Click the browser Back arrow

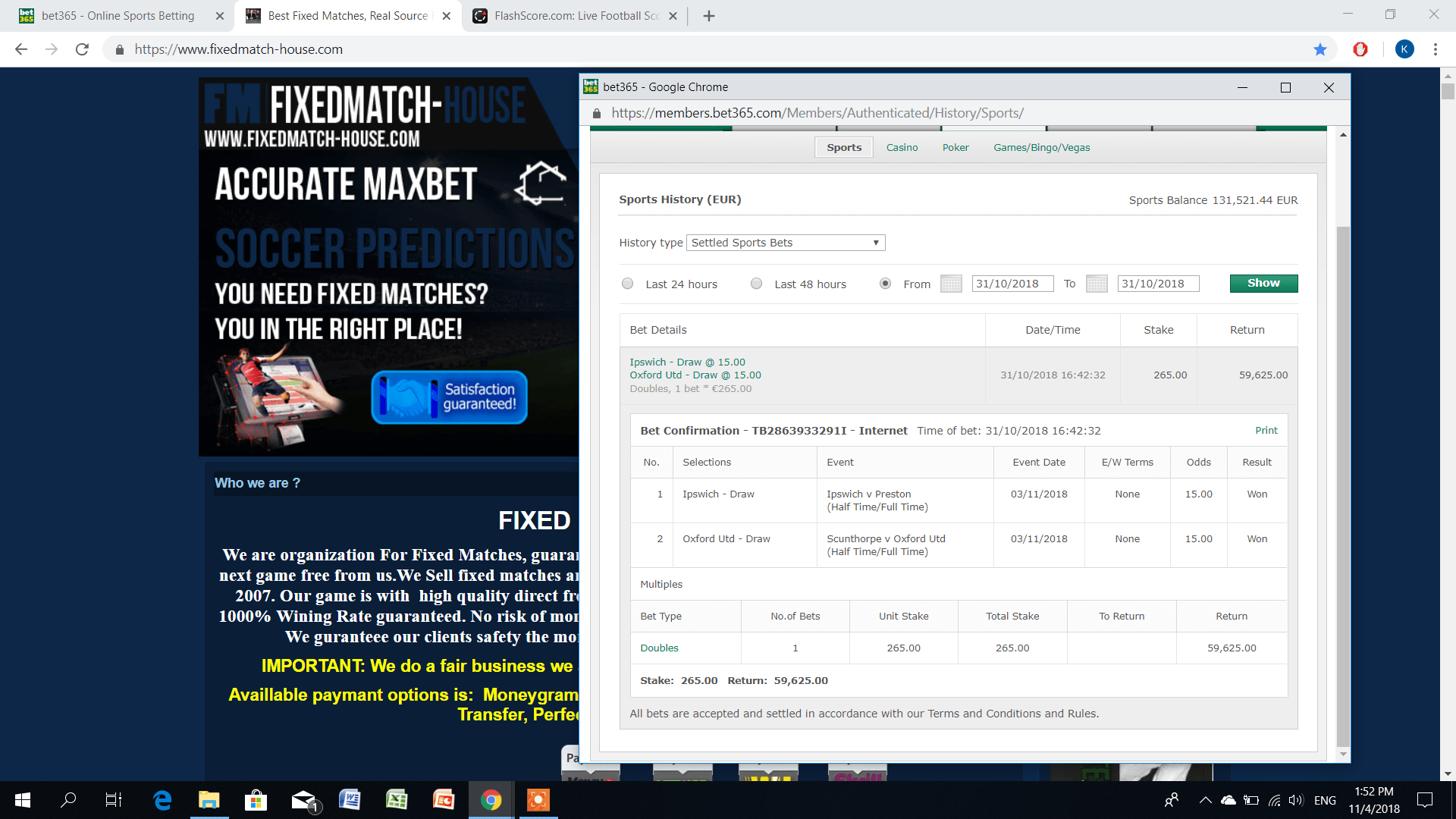coord(21,49)
